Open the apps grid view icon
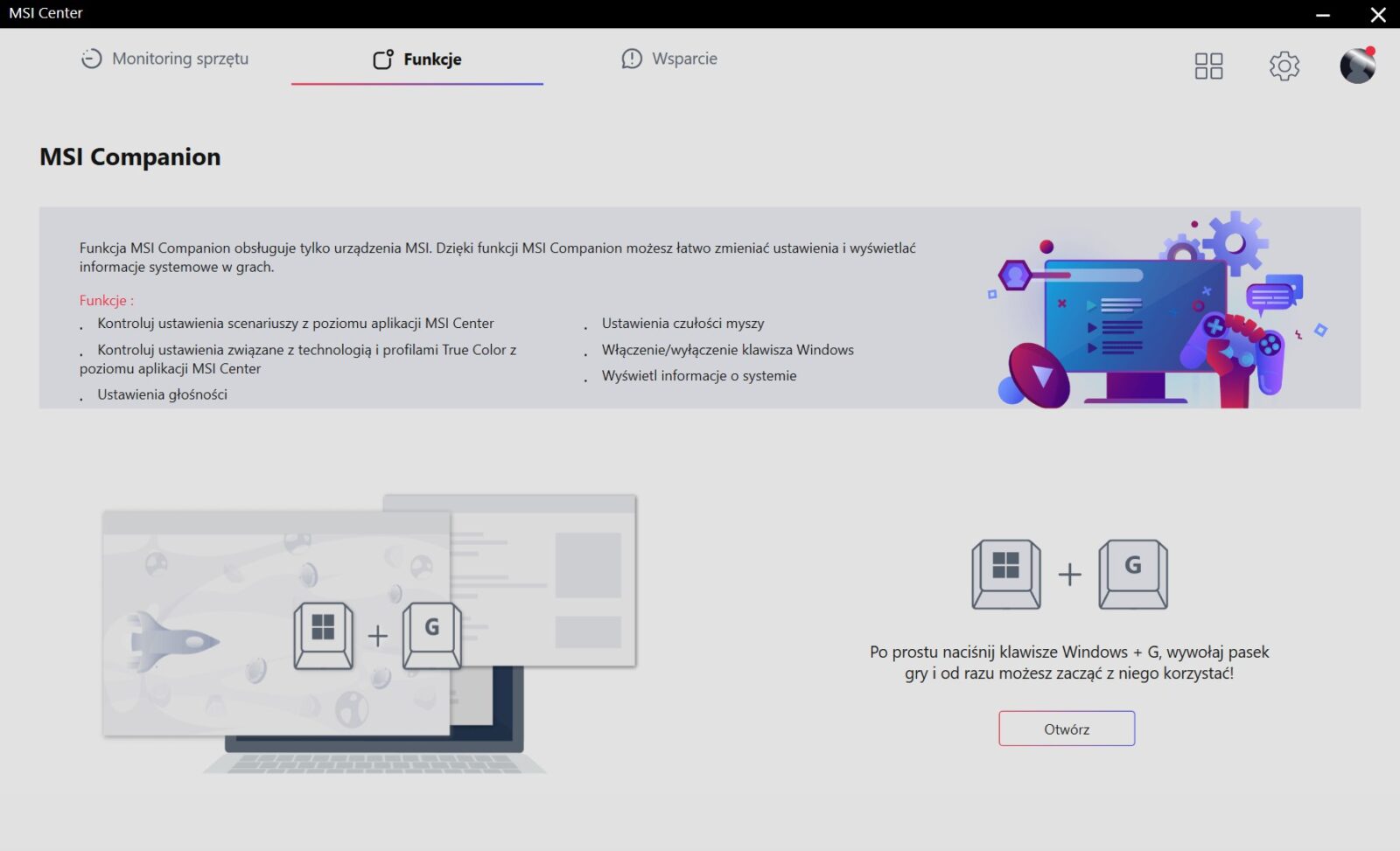The height and width of the screenshot is (851, 1400). click(1208, 66)
